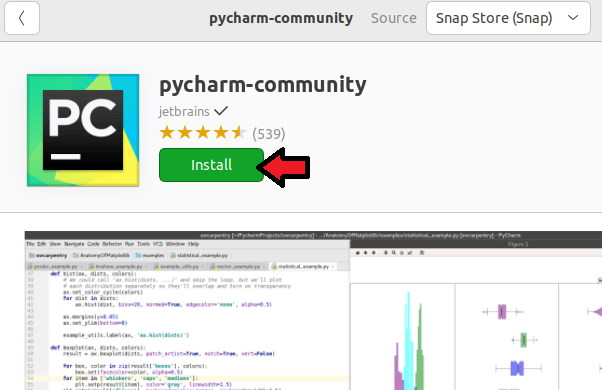Image resolution: width=602 pixels, height=390 pixels.
Task: Open the Snap Store (Snap) source dropdown
Action: click(508, 18)
